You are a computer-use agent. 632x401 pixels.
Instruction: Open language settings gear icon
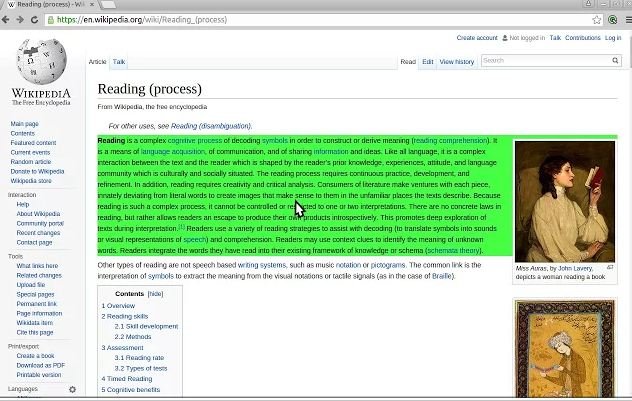[72, 389]
